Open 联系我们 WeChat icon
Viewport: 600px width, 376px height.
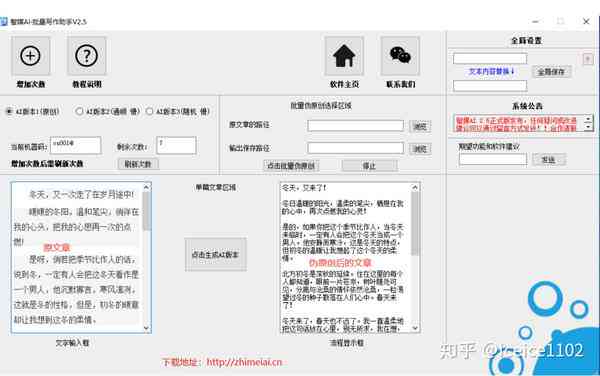pyautogui.click(x=400, y=56)
